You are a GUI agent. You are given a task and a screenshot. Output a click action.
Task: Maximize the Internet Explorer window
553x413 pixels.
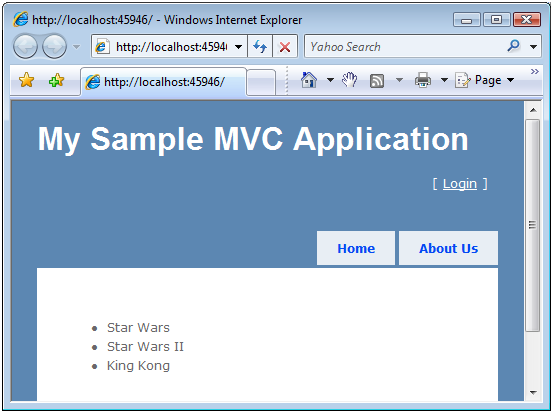click(496, 20)
